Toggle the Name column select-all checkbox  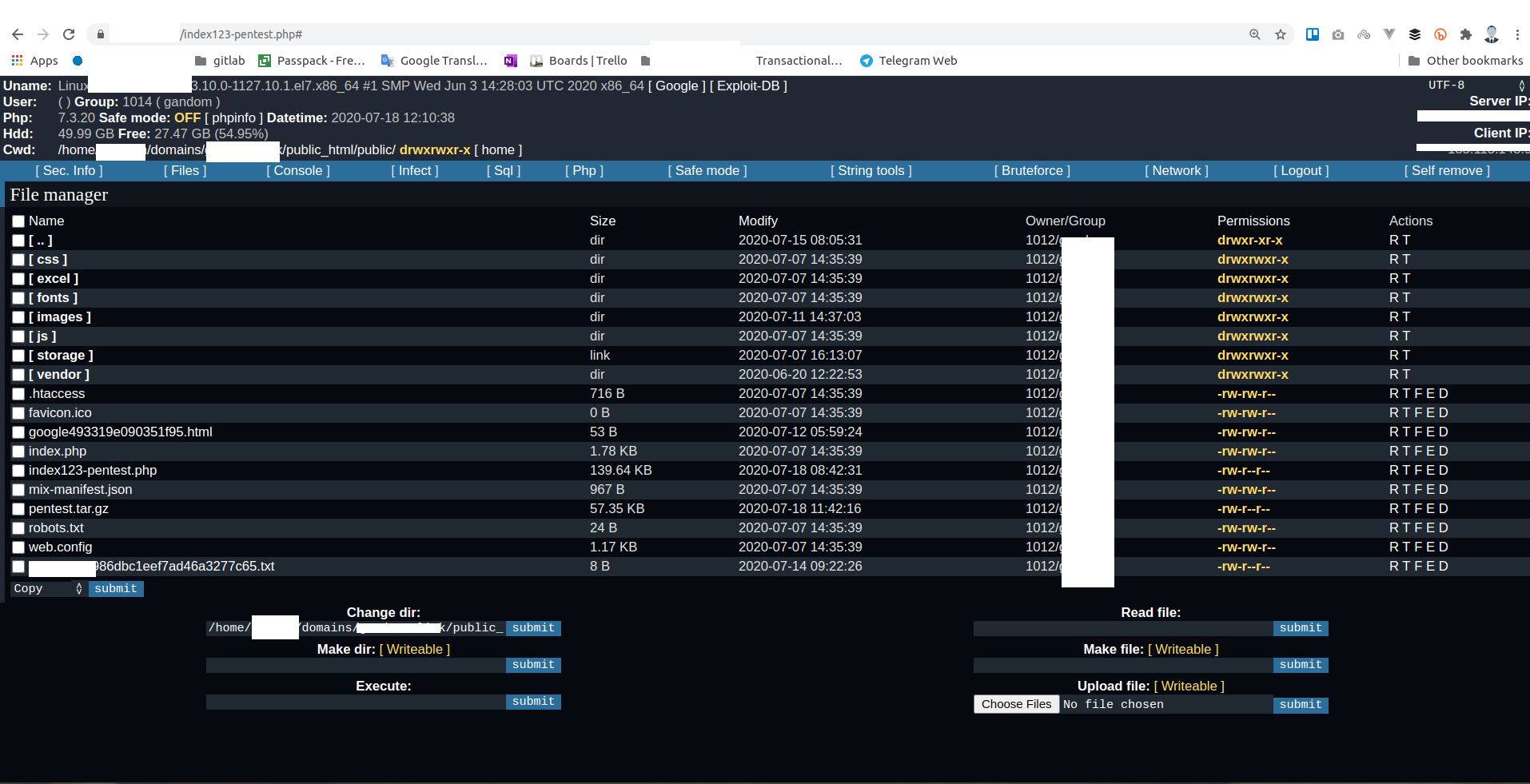[18, 221]
